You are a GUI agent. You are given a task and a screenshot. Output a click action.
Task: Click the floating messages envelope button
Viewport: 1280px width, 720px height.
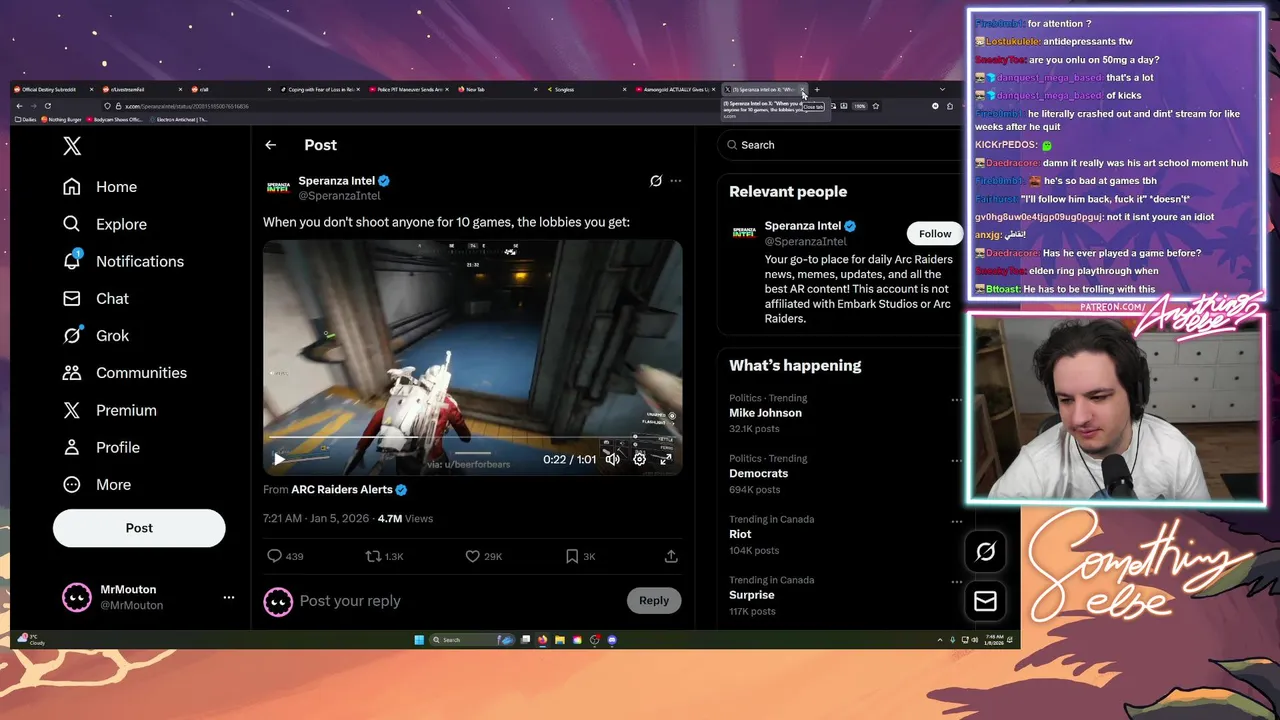985,600
